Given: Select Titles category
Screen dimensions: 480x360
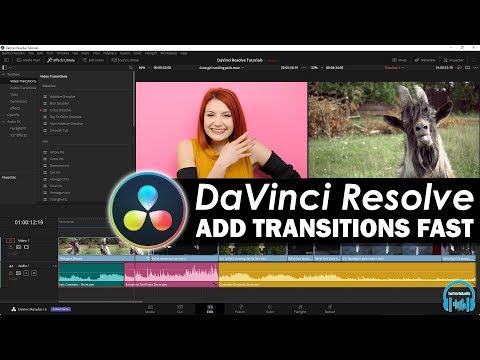Looking at the screenshot, I should (x=14, y=95).
